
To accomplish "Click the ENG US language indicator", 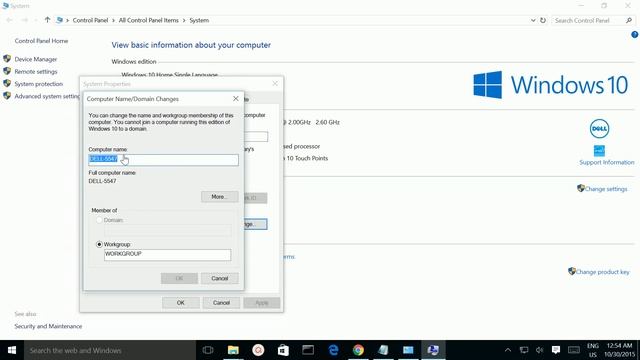I will point(593,350).
